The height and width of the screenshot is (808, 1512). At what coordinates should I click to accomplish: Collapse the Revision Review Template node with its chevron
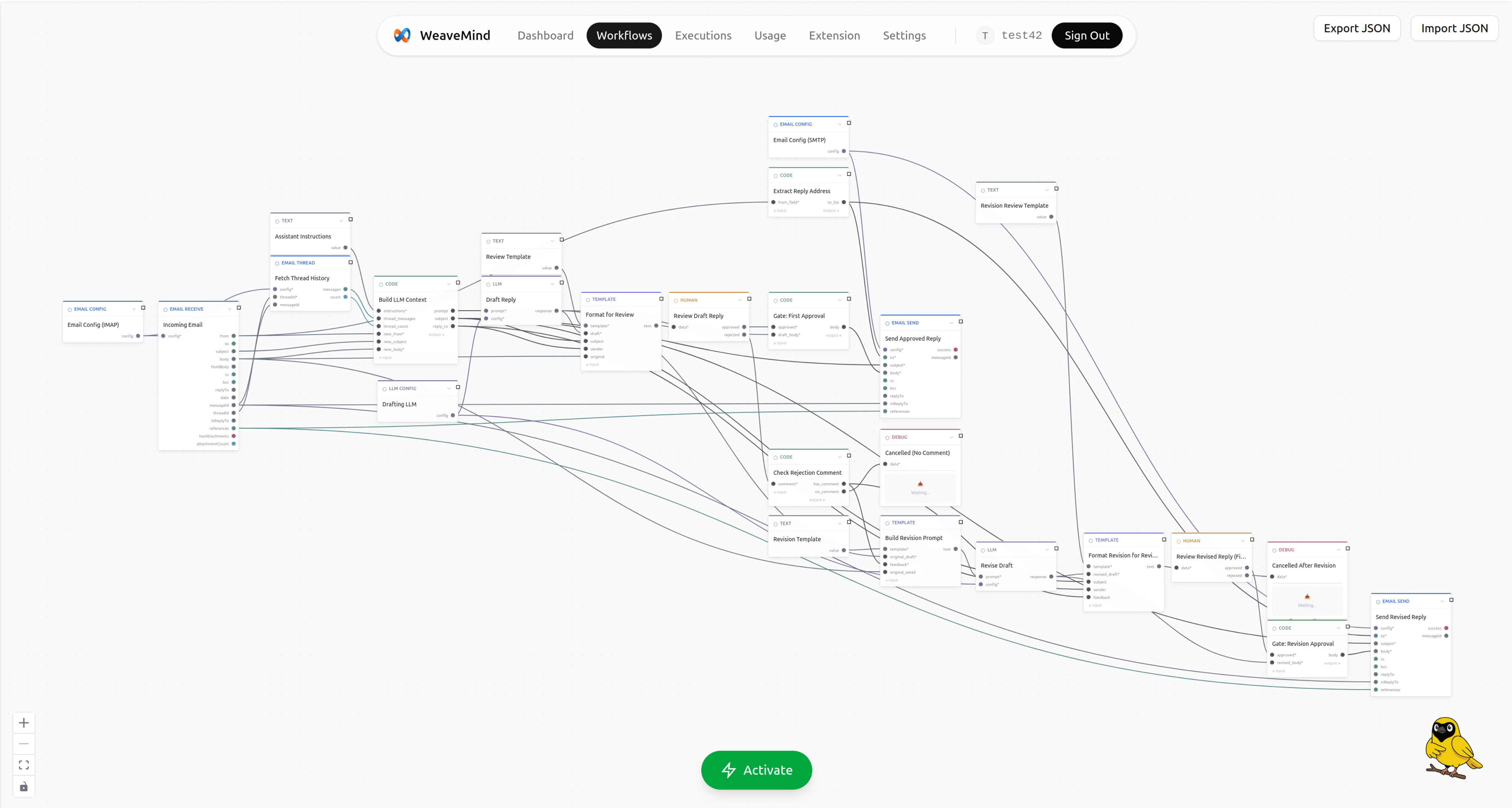pyautogui.click(x=1048, y=190)
